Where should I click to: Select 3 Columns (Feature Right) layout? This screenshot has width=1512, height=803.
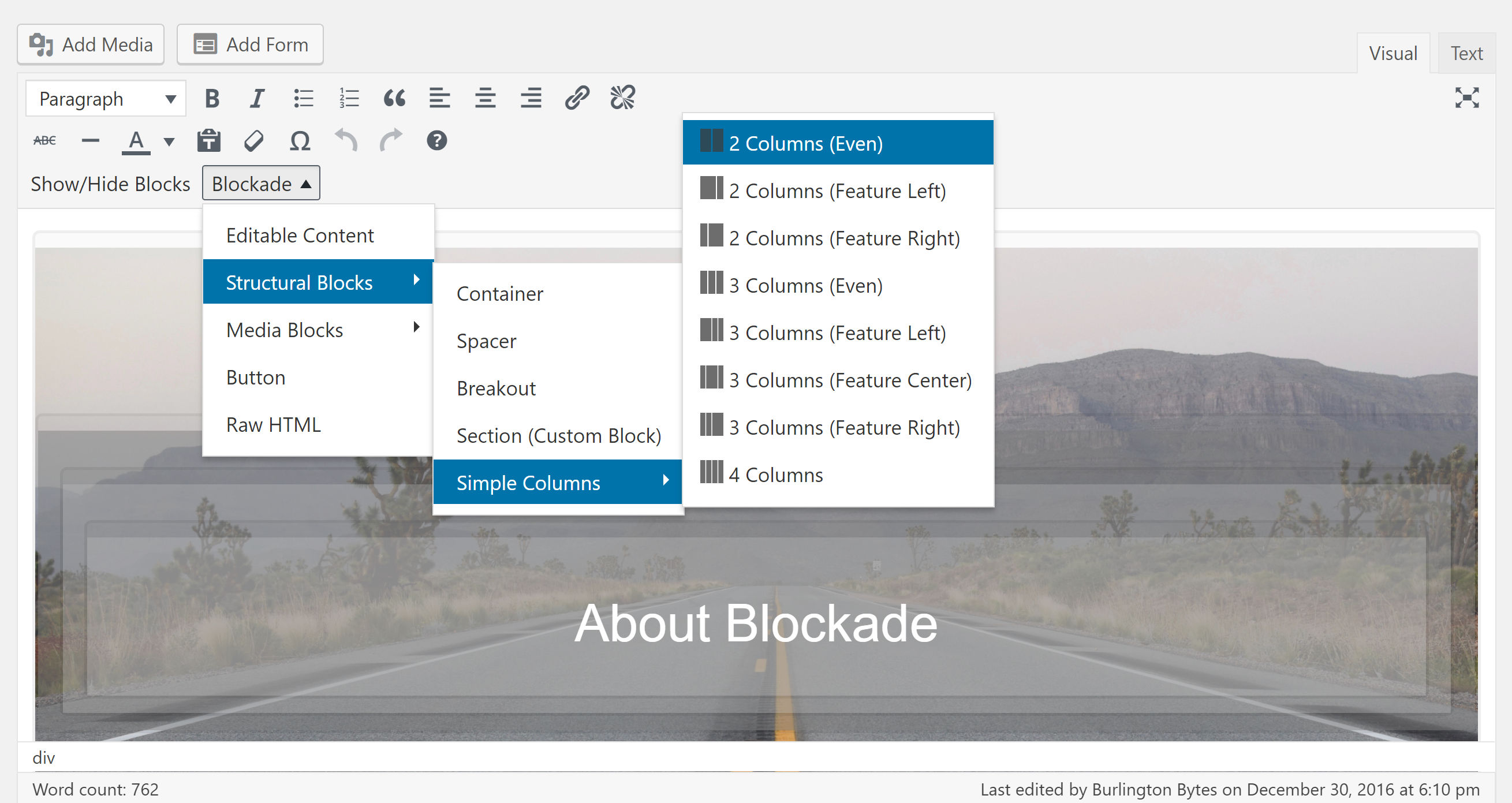838,427
